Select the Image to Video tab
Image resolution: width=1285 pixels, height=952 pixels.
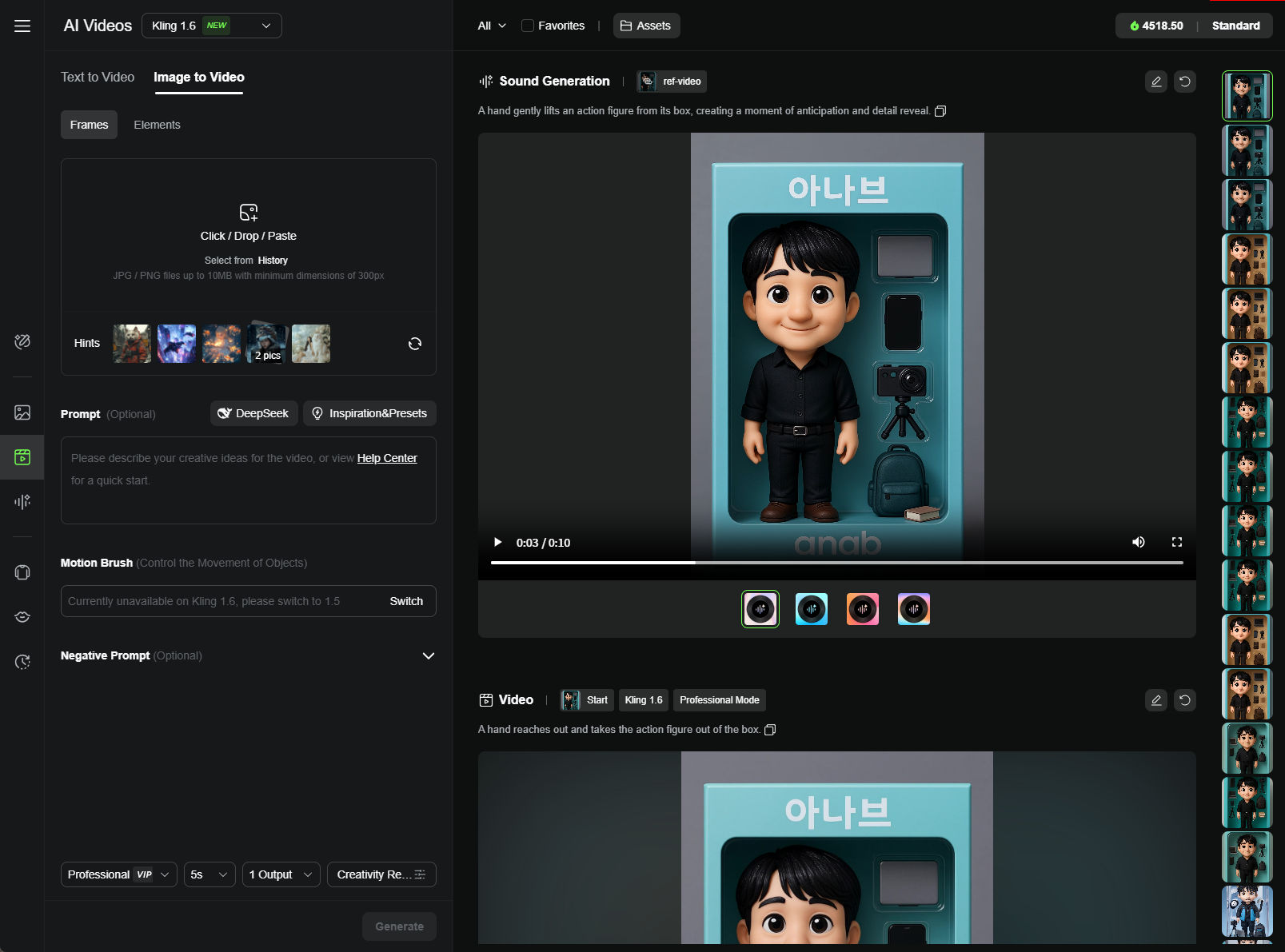point(199,77)
